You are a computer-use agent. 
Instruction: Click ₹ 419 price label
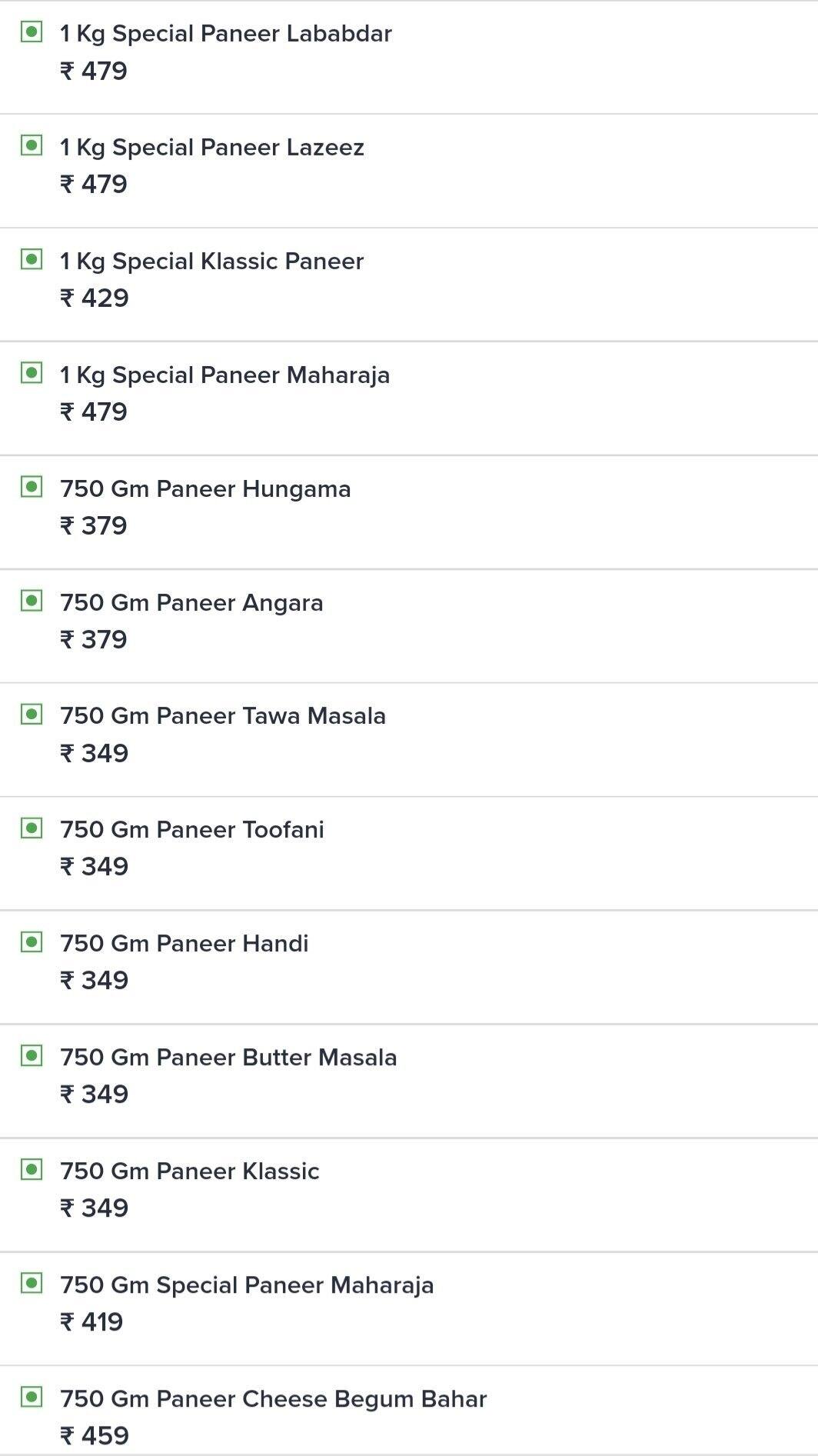(x=91, y=1322)
